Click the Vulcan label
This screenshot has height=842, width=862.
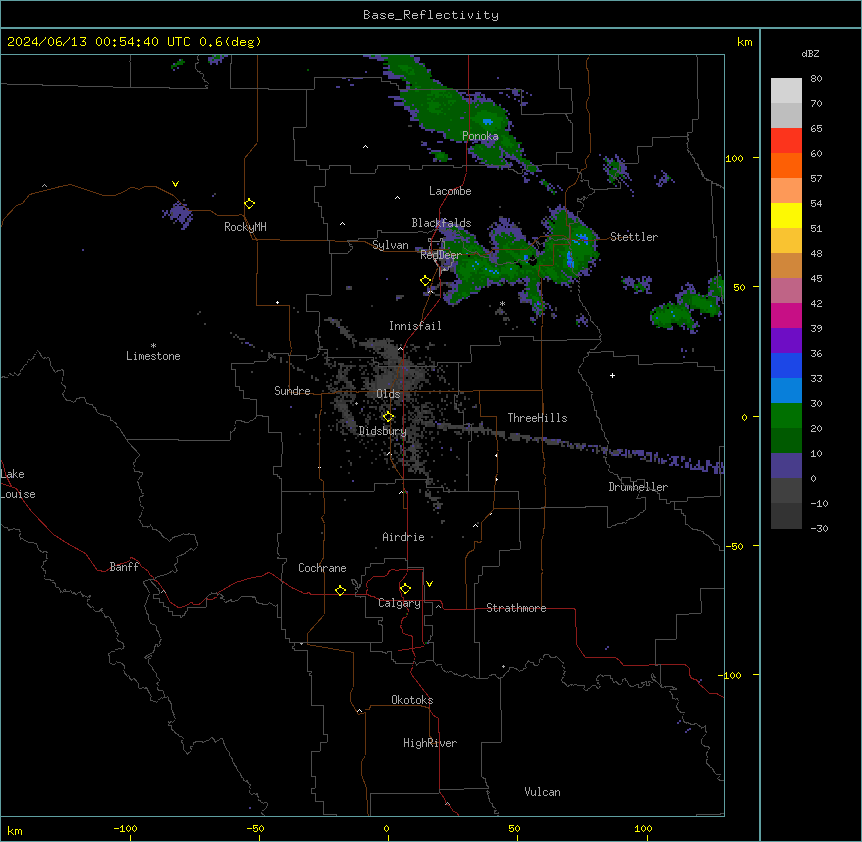(543, 792)
